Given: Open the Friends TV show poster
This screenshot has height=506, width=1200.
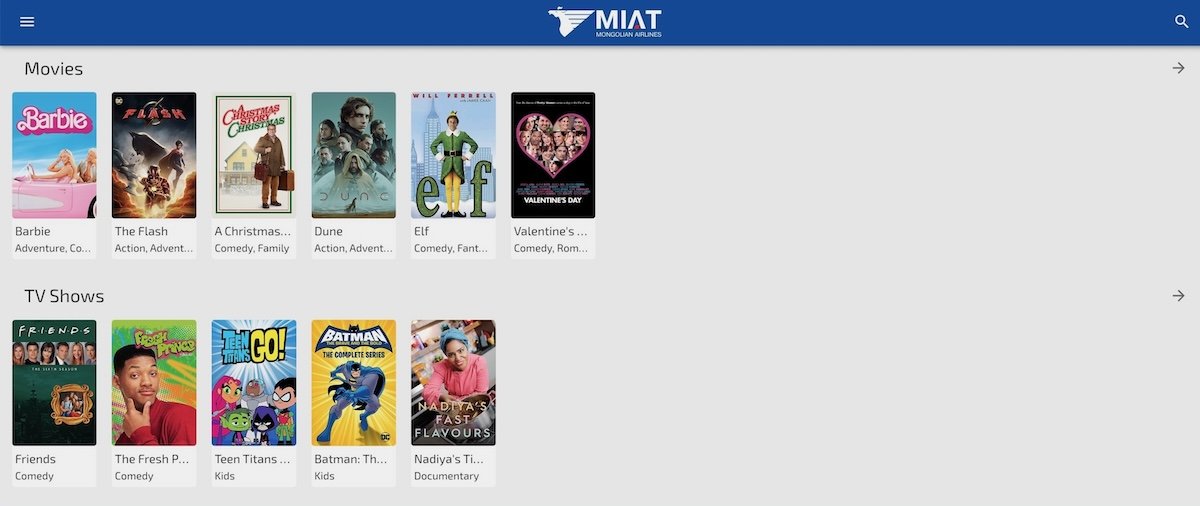Looking at the screenshot, I should [x=54, y=383].
